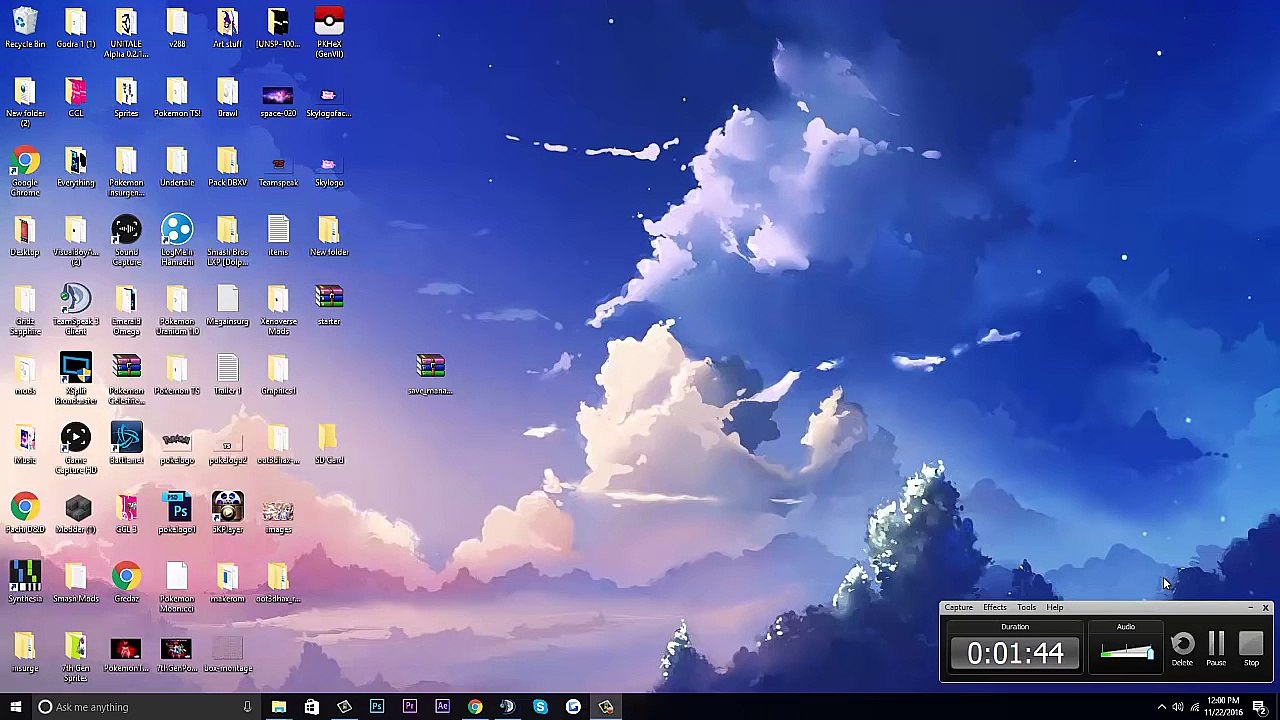Show hidden system tray icons
The width and height of the screenshot is (1280, 720).
point(1161,707)
